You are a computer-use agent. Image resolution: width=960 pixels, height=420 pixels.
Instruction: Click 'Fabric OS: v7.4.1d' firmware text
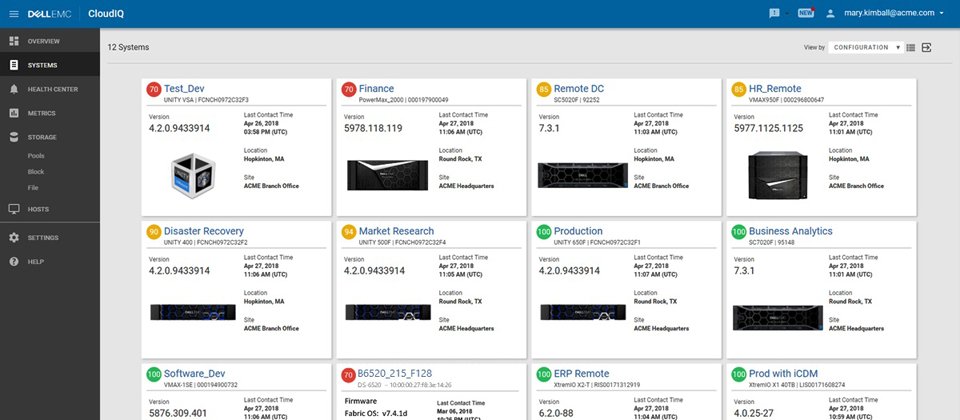(375, 413)
